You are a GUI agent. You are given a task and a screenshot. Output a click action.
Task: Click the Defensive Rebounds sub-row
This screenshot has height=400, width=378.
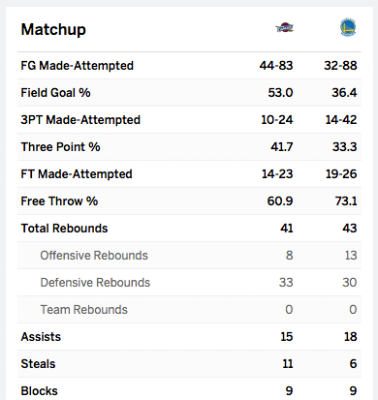[189, 283]
